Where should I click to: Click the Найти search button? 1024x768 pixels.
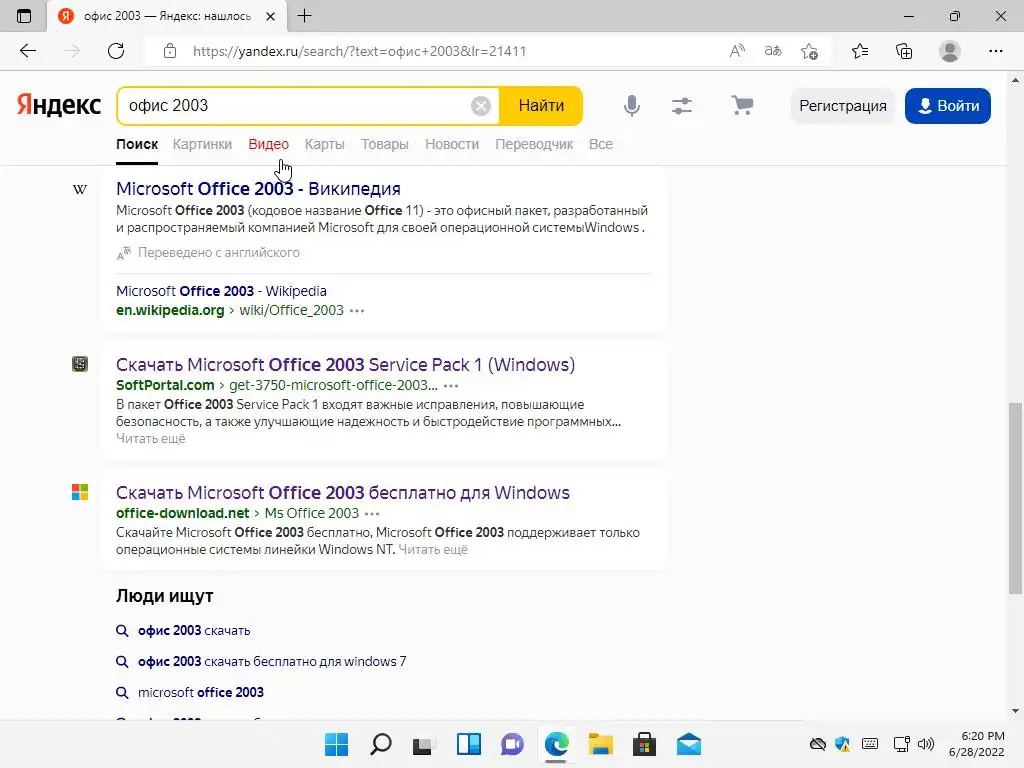click(x=541, y=106)
